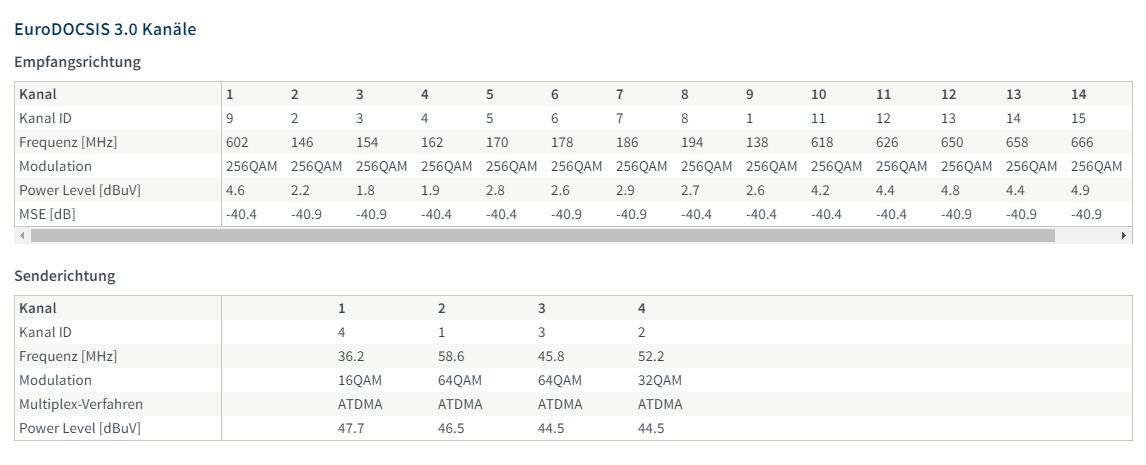Click the Multiplex-Verfahren row label
The width and height of the screenshot is (1146, 465).
(x=81, y=404)
